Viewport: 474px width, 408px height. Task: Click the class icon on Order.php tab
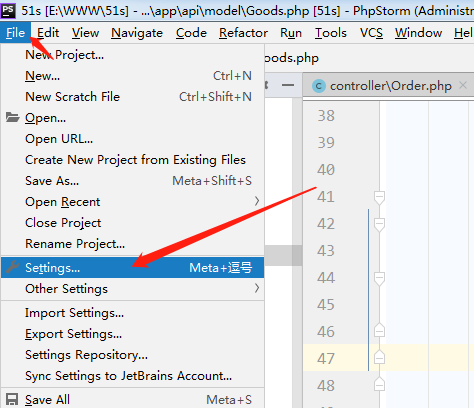click(x=319, y=86)
